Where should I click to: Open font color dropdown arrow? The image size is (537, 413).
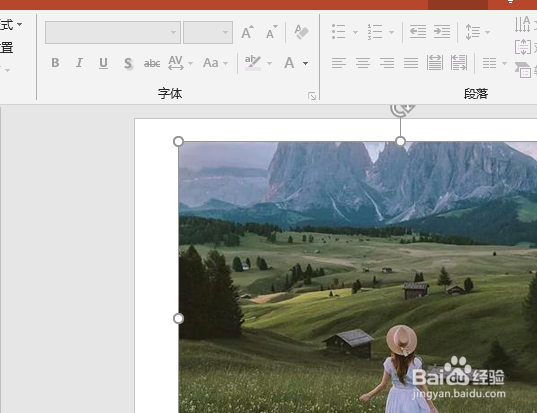305,63
